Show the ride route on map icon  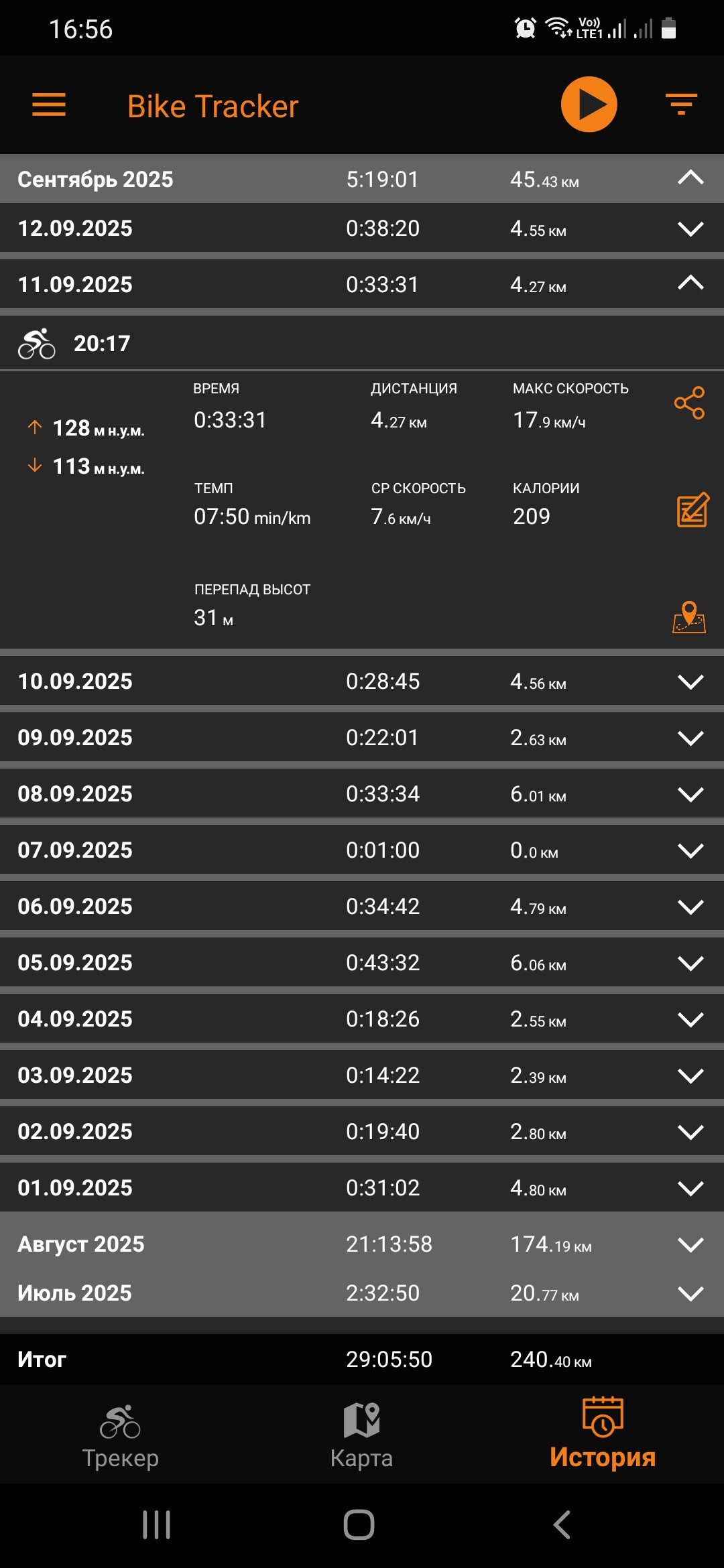pyautogui.click(x=689, y=617)
